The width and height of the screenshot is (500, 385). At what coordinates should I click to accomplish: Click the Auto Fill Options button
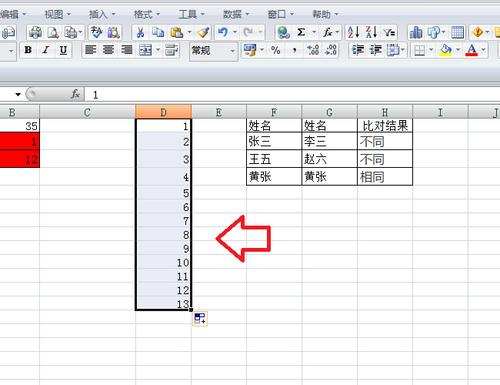click(200, 319)
